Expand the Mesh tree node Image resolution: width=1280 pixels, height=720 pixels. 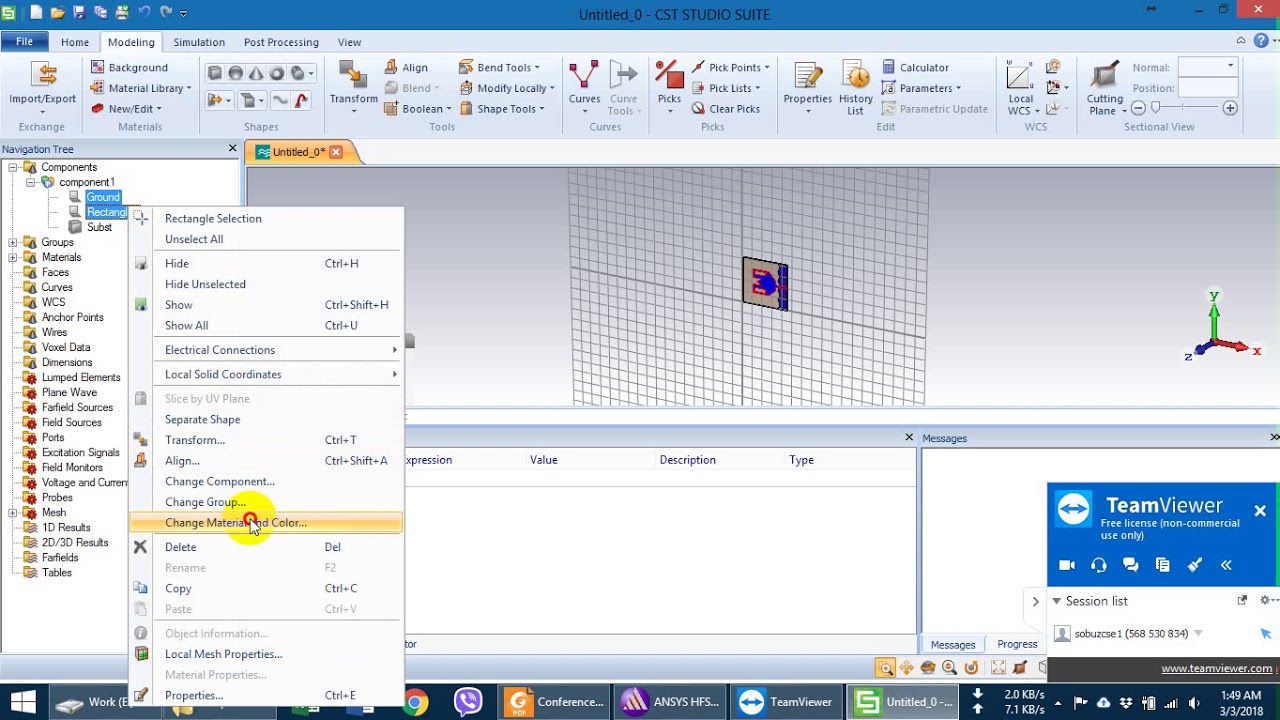14,512
